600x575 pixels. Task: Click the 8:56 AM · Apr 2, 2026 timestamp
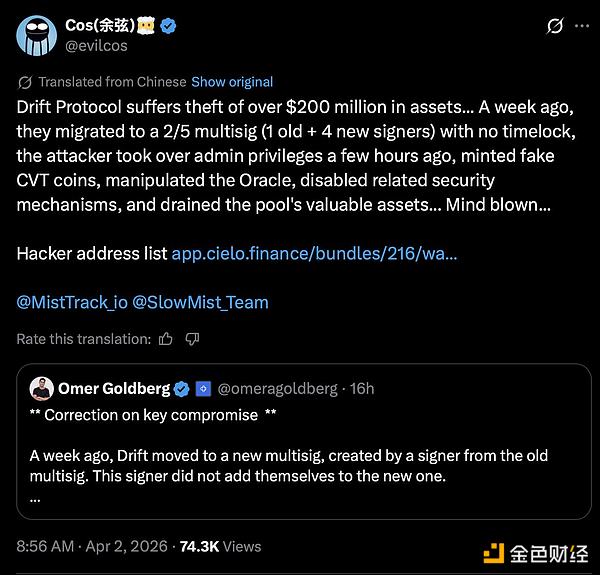[88, 546]
